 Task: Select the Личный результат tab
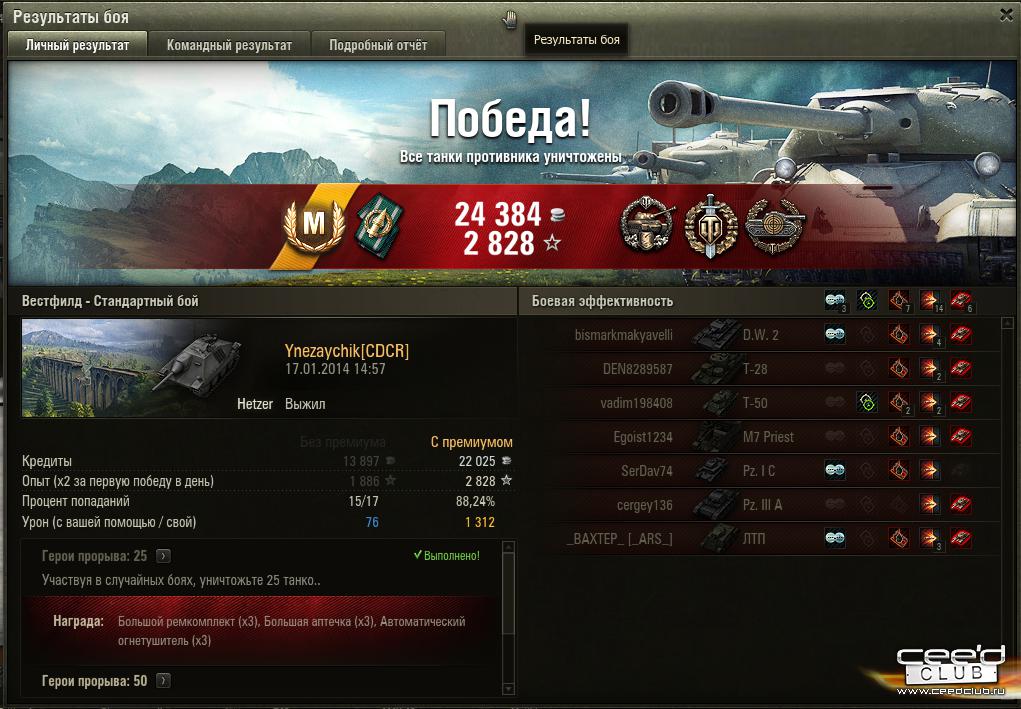coord(77,45)
